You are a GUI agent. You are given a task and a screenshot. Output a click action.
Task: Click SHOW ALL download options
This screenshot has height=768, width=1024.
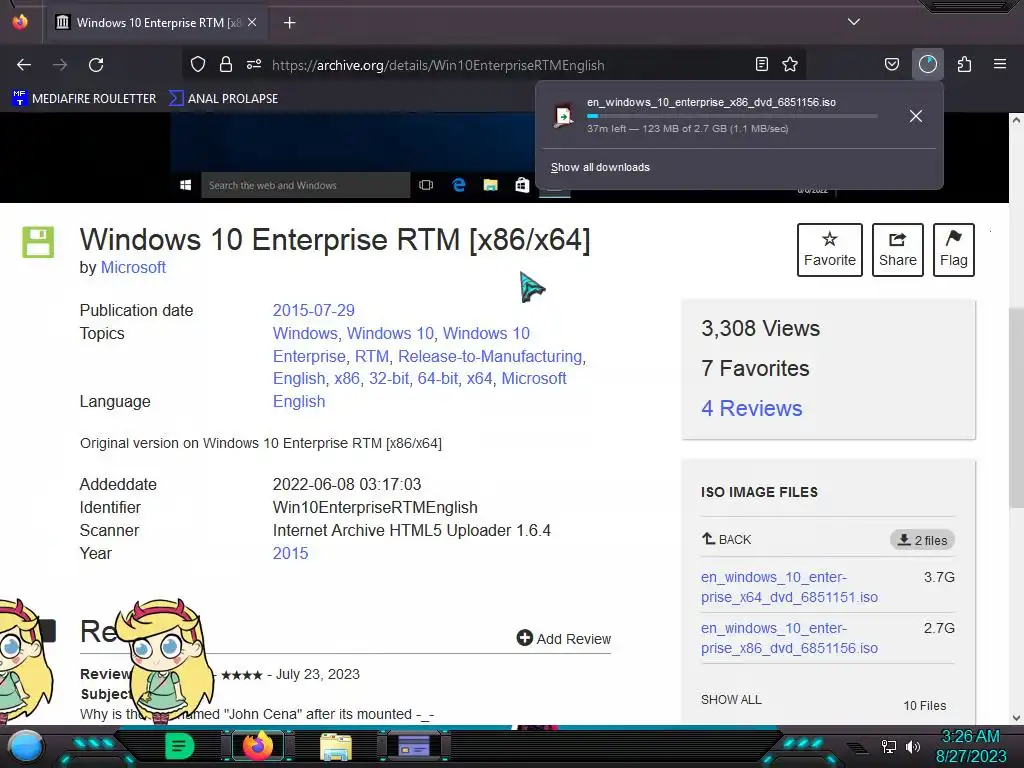731,700
